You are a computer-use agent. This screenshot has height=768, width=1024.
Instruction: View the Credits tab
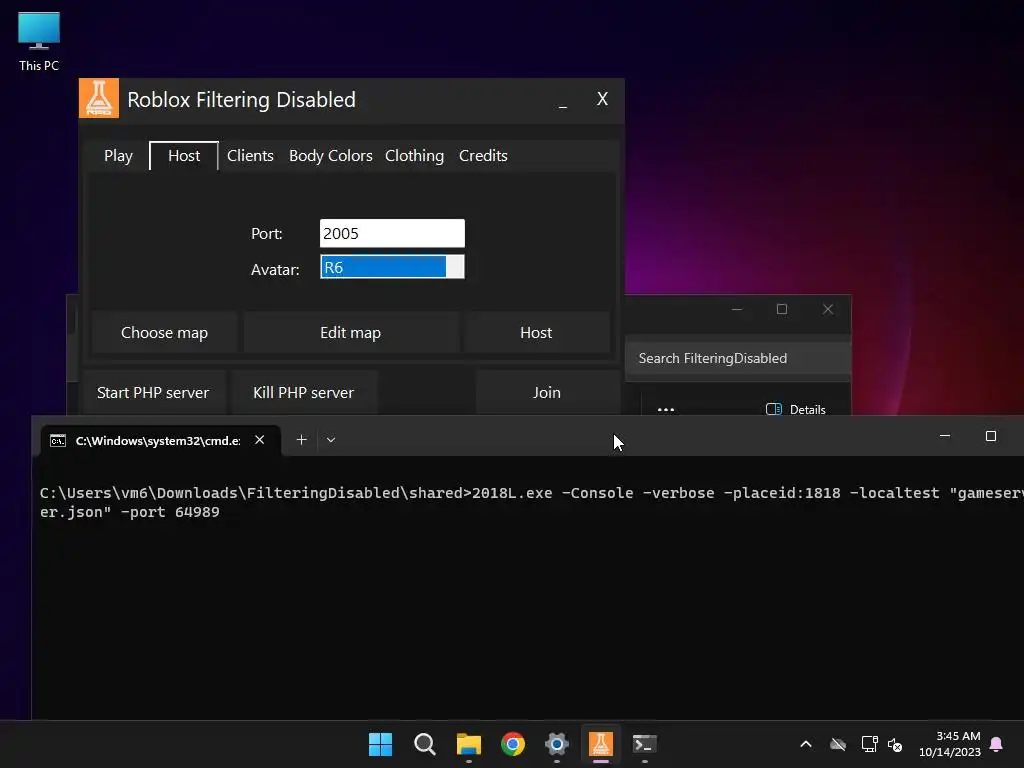point(483,155)
